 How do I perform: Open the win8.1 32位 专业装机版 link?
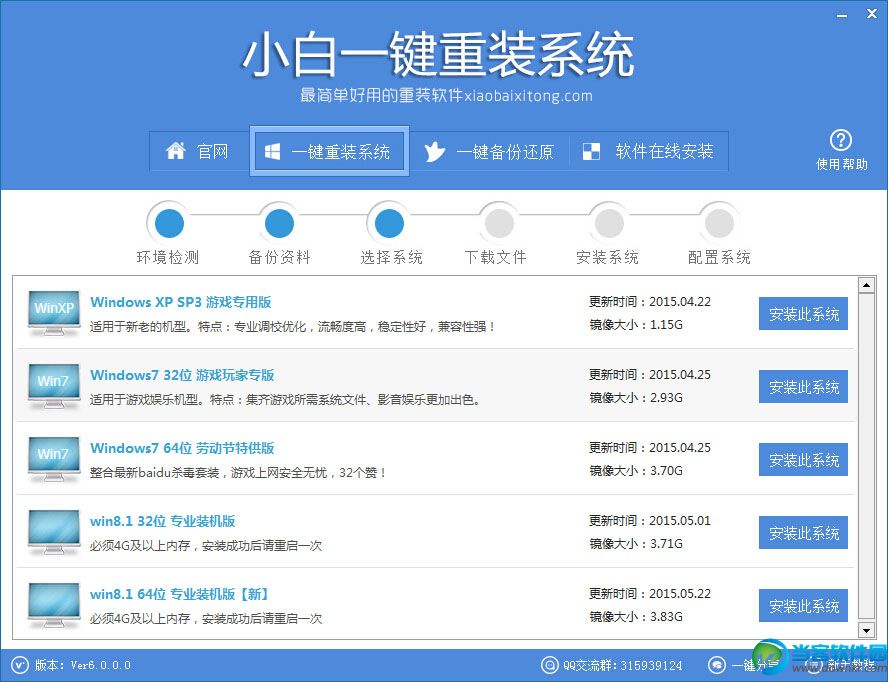coord(163,521)
